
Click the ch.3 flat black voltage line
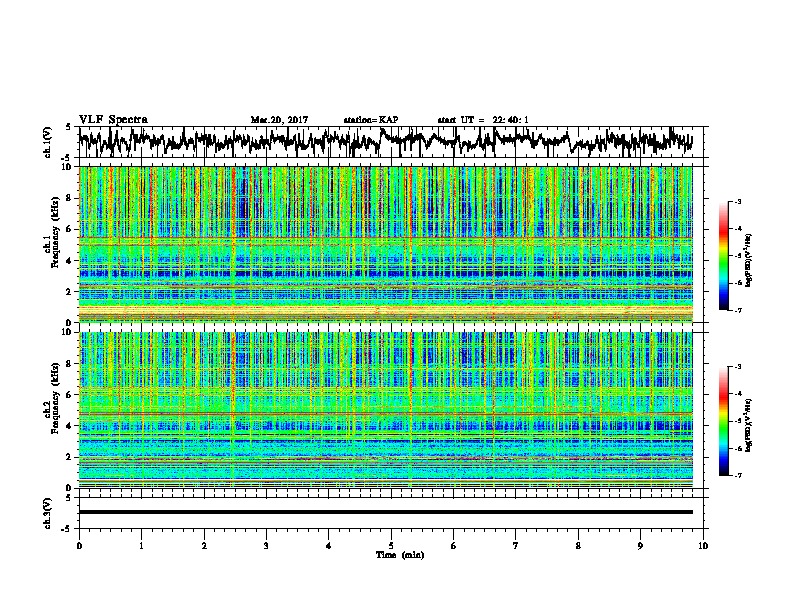coord(385,512)
